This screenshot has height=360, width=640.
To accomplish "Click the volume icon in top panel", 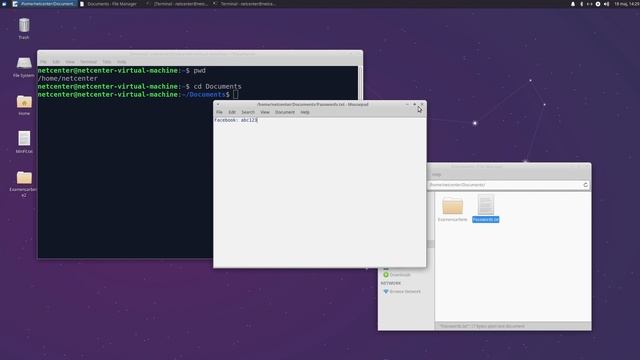I will tap(606, 4).
